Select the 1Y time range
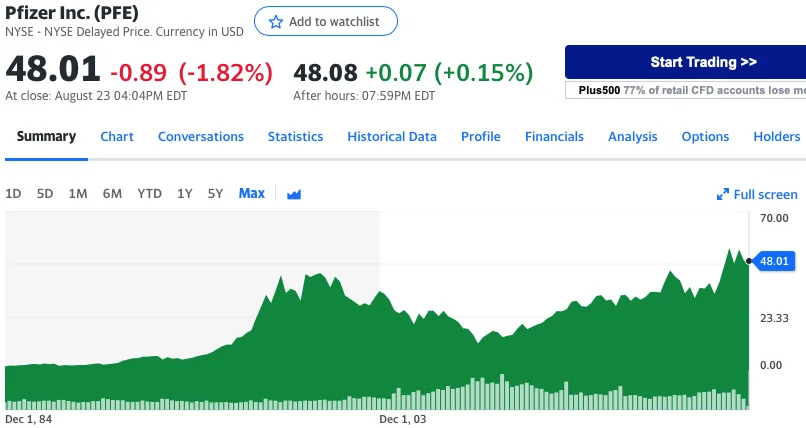This screenshot has height=428, width=806. [x=184, y=194]
